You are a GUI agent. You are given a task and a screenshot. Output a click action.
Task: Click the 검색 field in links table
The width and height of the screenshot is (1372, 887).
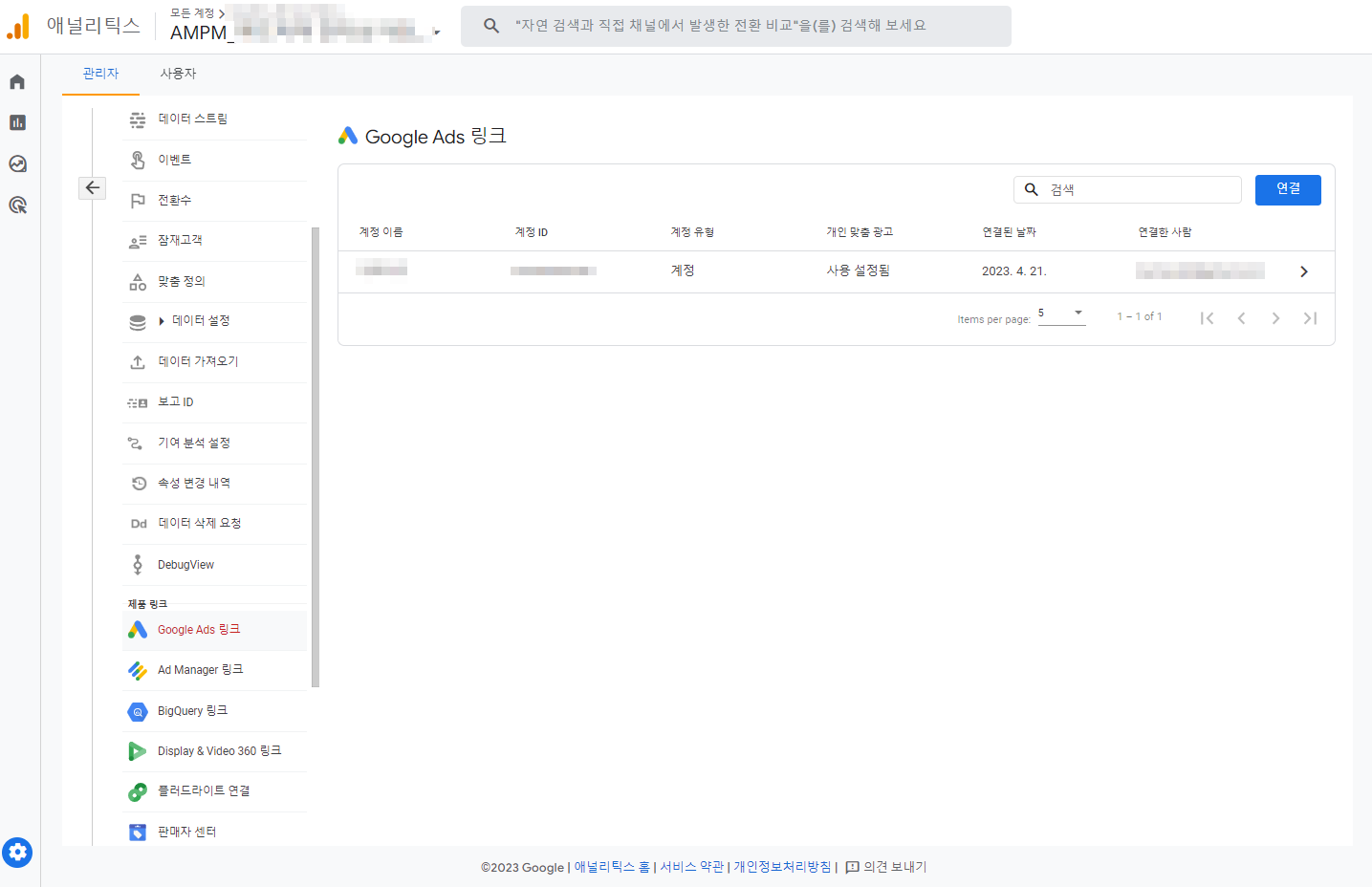click(x=1127, y=189)
